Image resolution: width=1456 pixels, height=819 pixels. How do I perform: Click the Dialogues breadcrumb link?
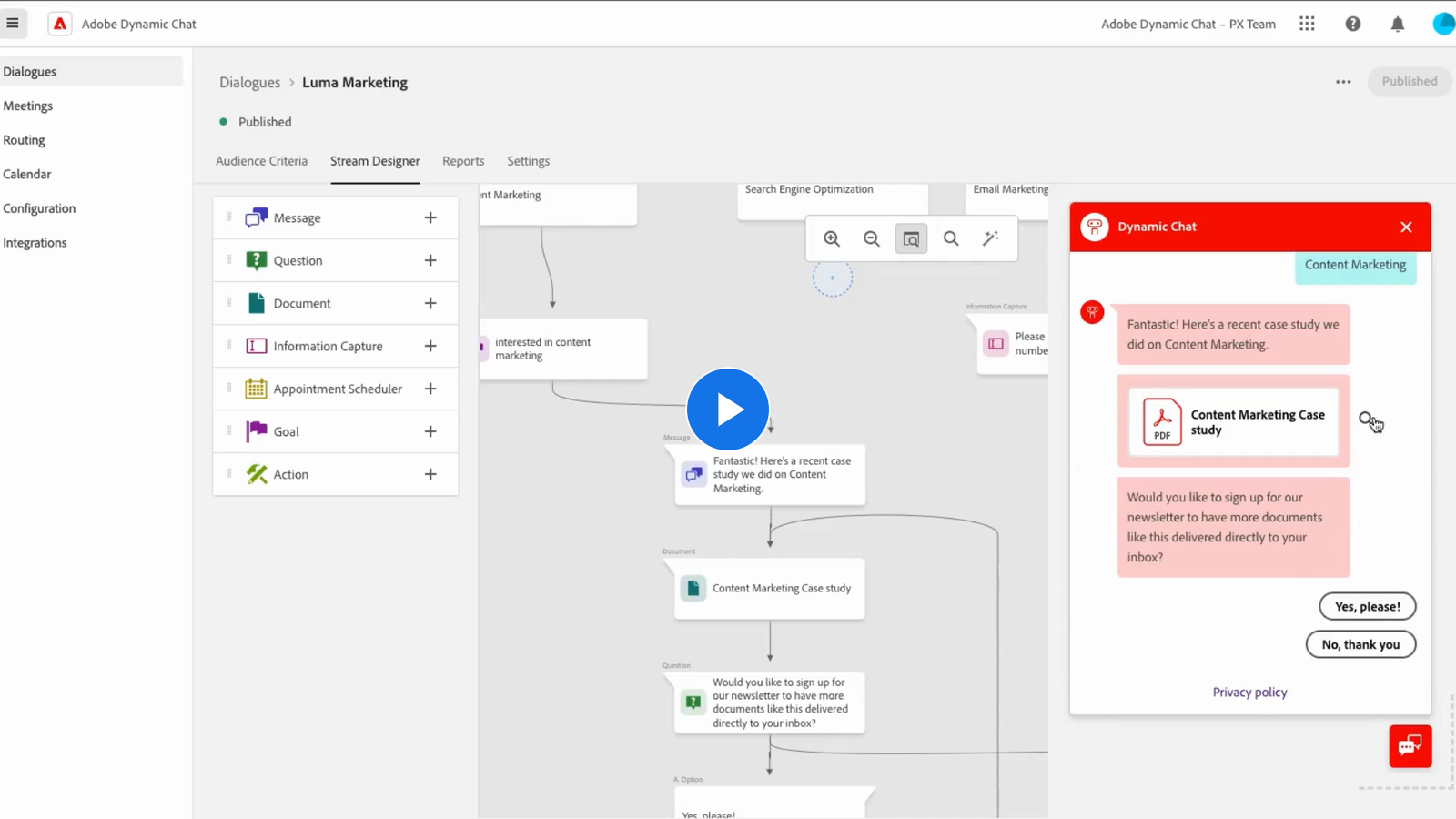(x=249, y=83)
